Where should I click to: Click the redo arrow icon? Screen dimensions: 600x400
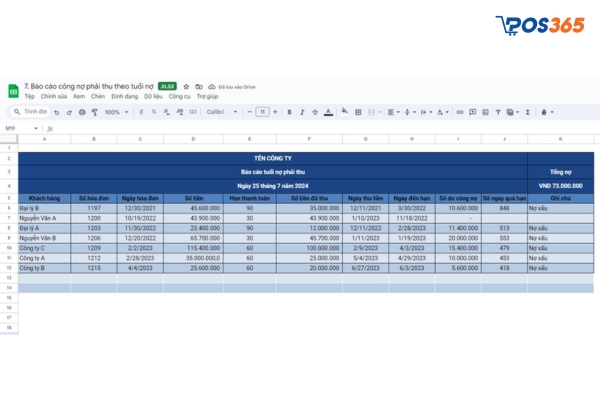point(69,112)
